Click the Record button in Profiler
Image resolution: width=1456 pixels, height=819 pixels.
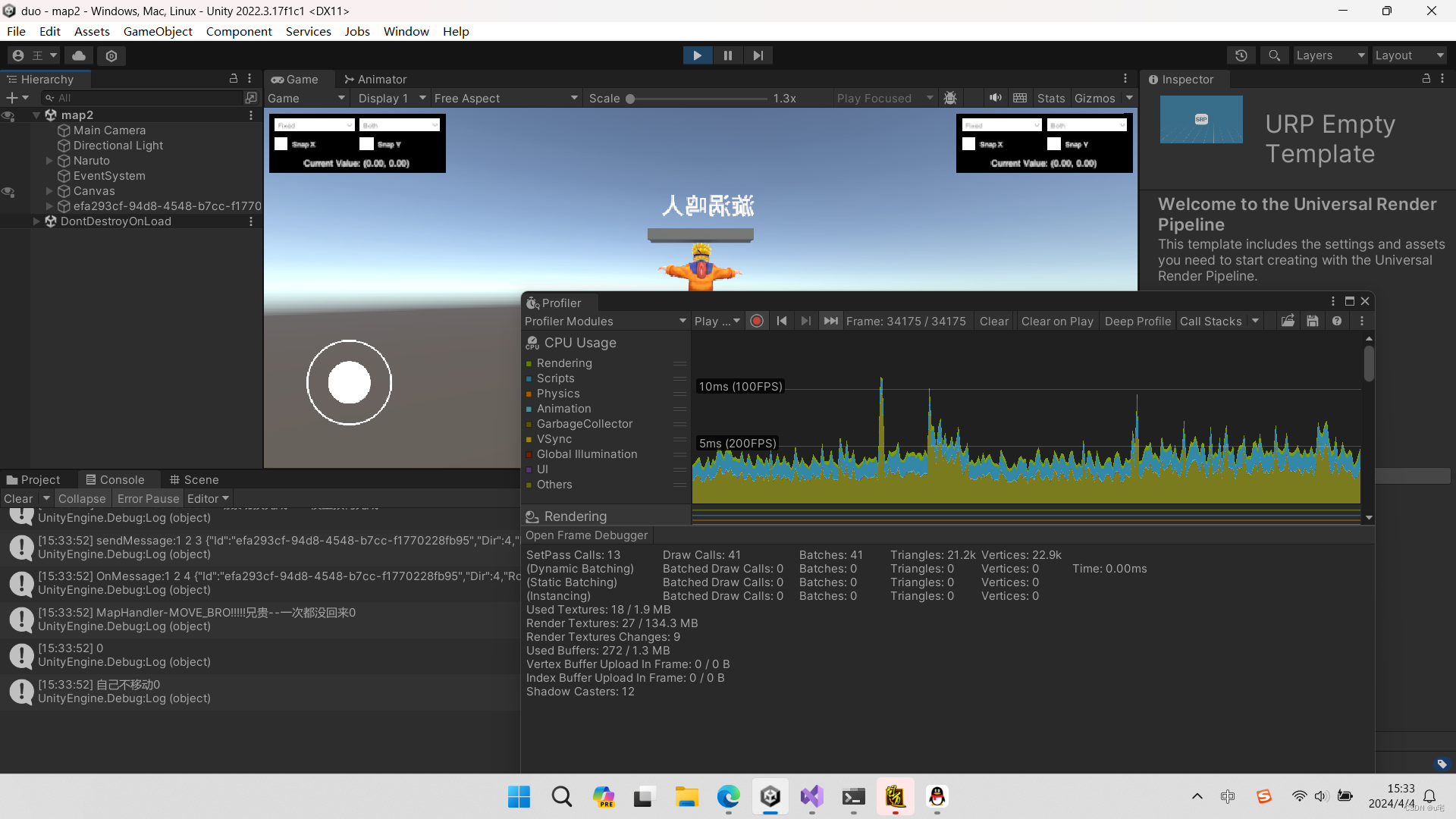pyautogui.click(x=758, y=320)
